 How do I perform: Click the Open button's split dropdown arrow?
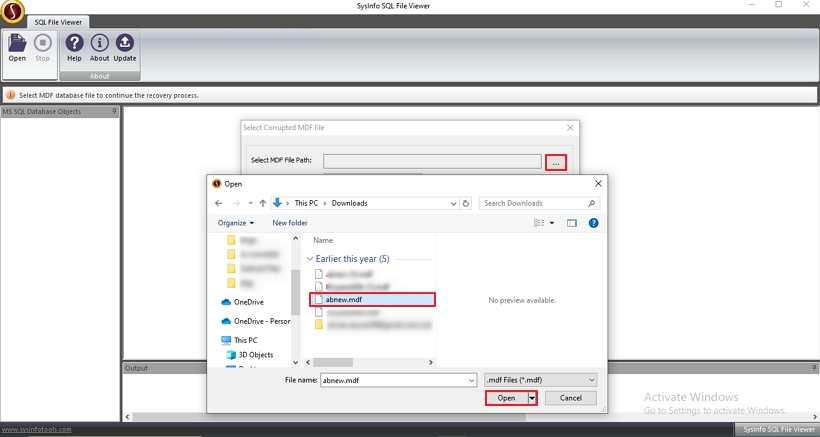(532, 398)
